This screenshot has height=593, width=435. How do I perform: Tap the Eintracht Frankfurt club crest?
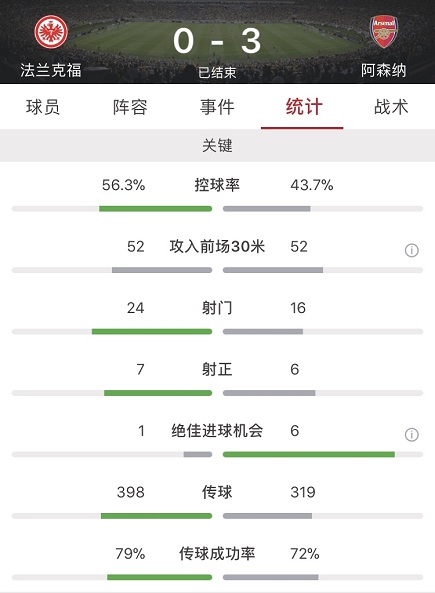point(51,32)
